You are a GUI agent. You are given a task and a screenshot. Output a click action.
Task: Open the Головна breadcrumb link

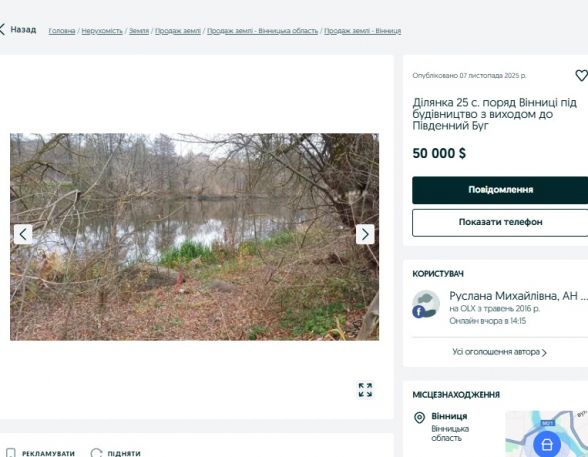pos(62,31)
